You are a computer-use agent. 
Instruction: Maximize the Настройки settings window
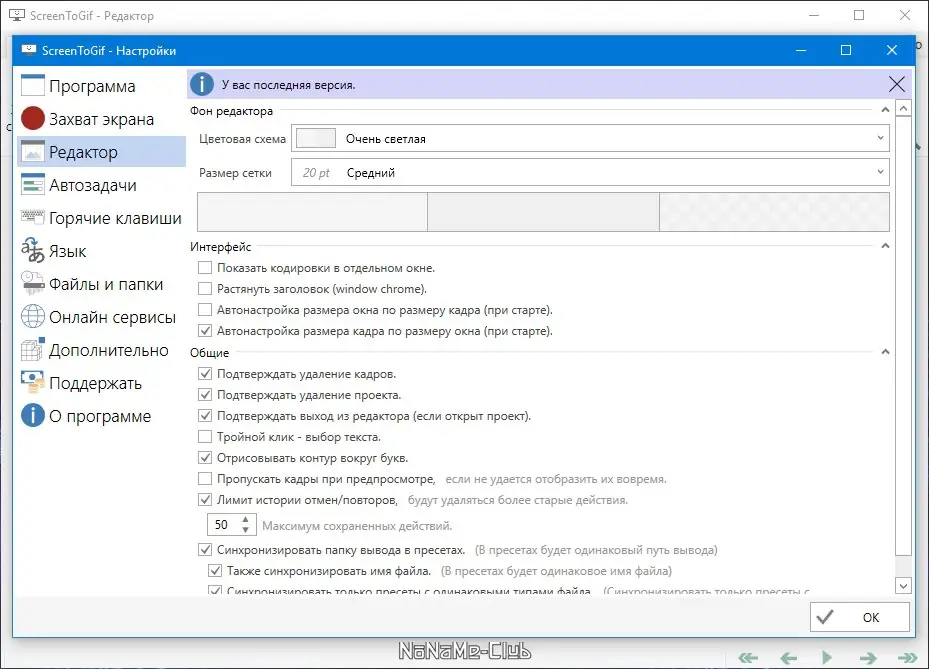point(846,50)
